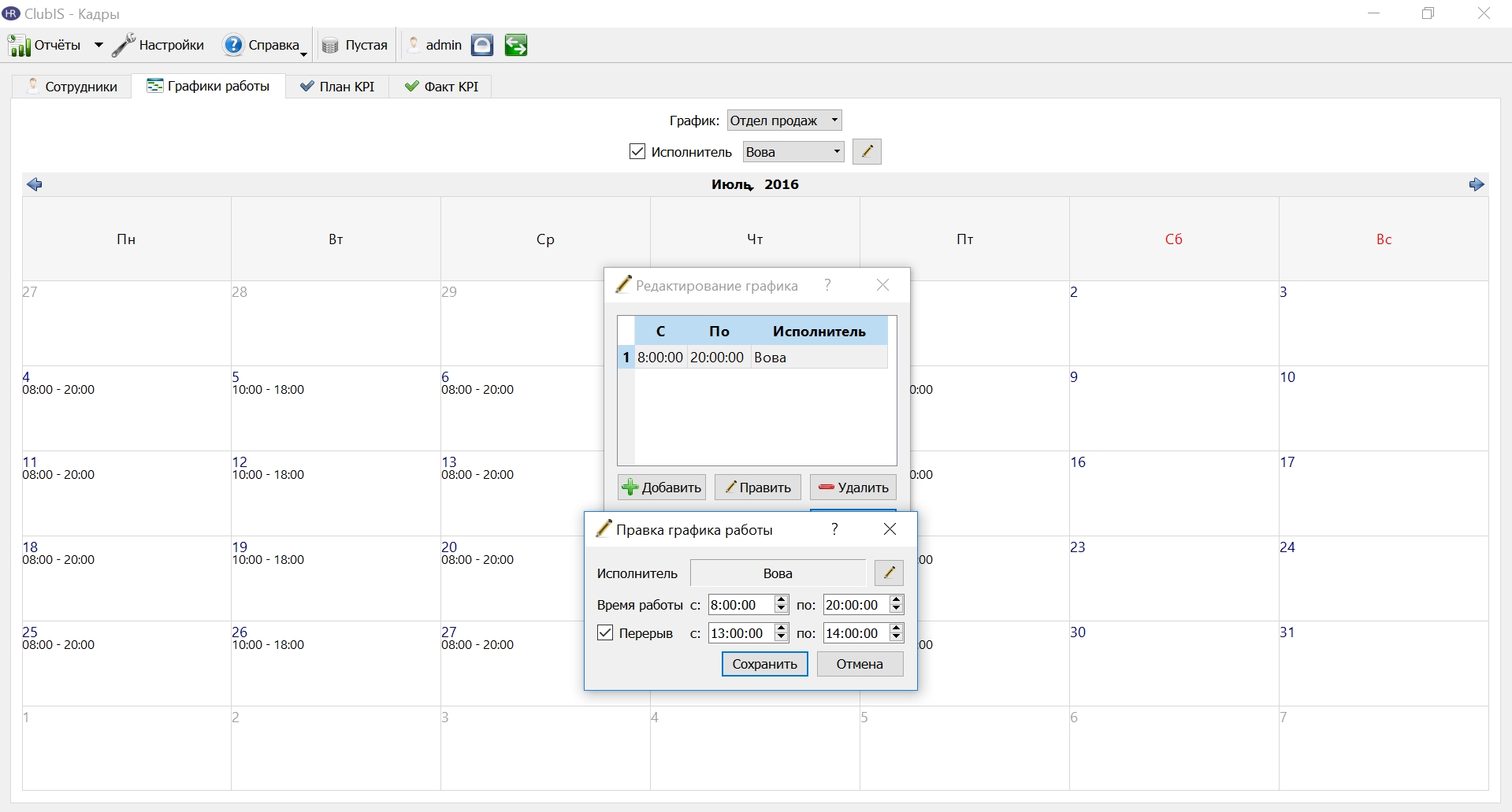
Task: Click the Справка help question icon
Action: coord(233,46)
